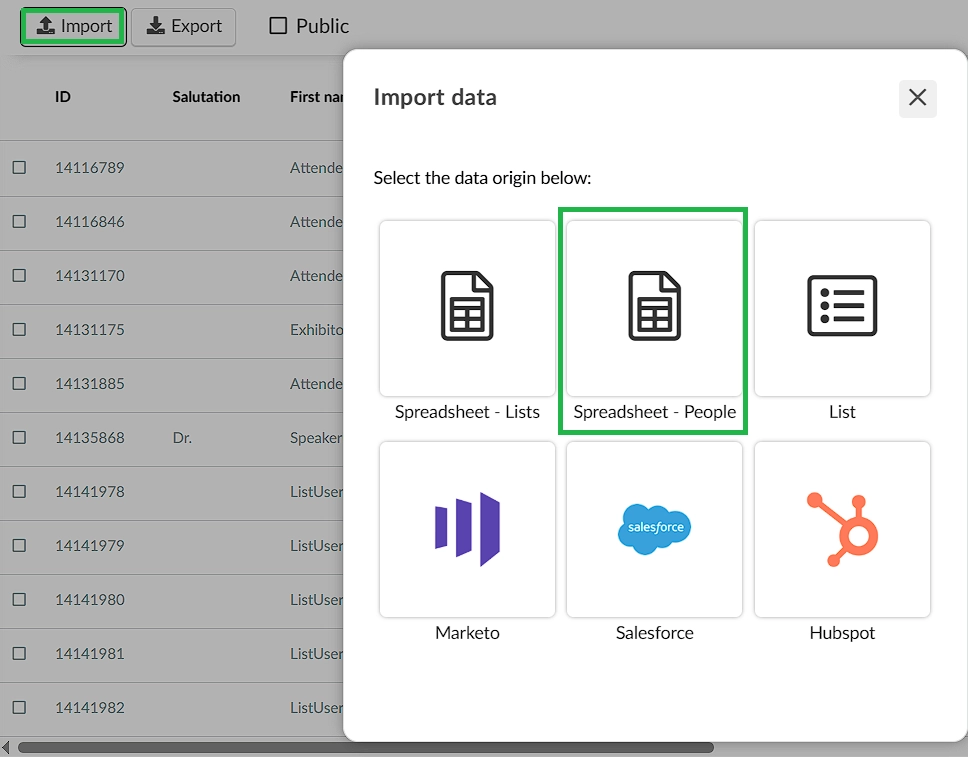The height and width of the screenshot is (757, 968).
Task: Click the Speaker first name cell
Action: coord(316,438)
